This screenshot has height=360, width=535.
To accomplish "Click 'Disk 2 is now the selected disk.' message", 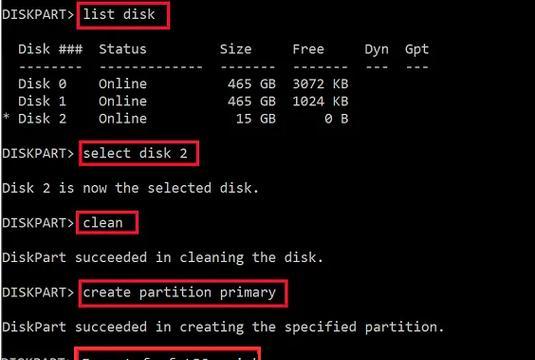I will tap(130, 188).
